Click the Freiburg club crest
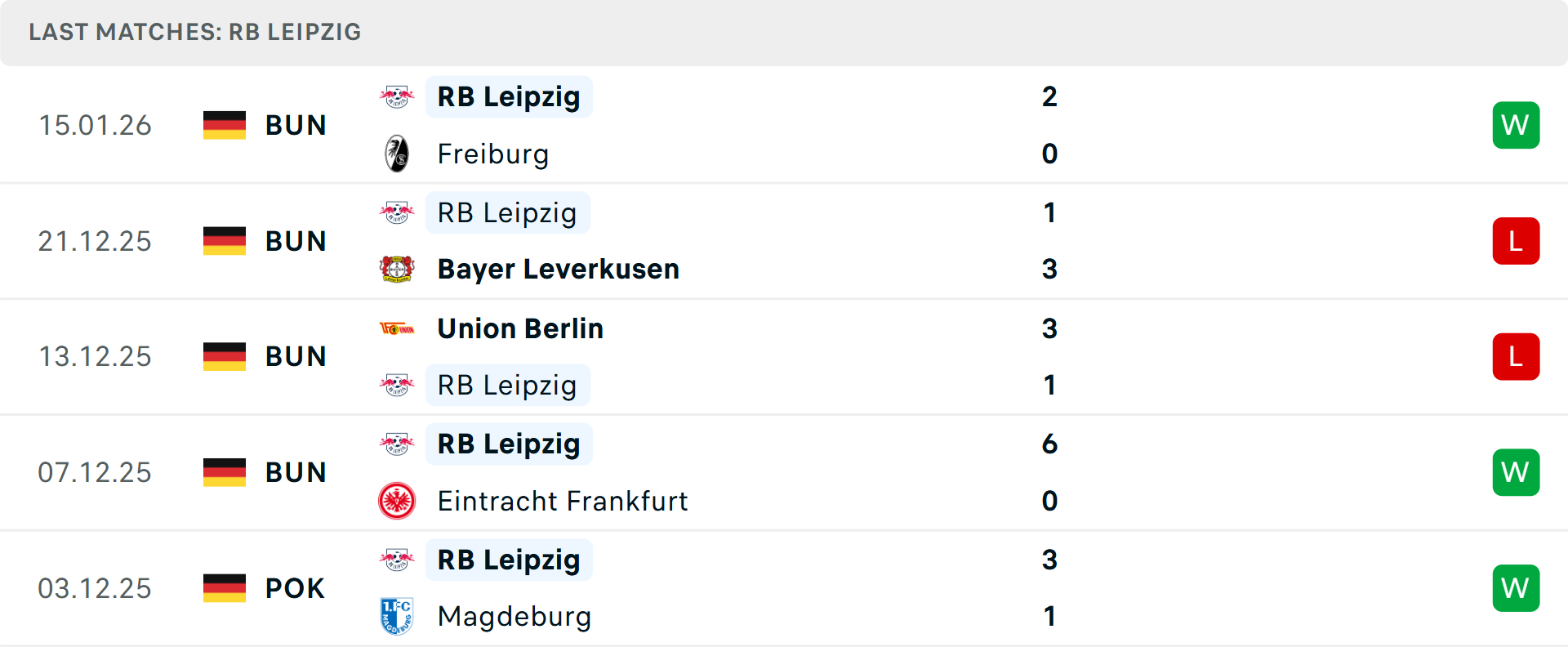This screenshot has width=1568, height=647. (x=397, y=154)
